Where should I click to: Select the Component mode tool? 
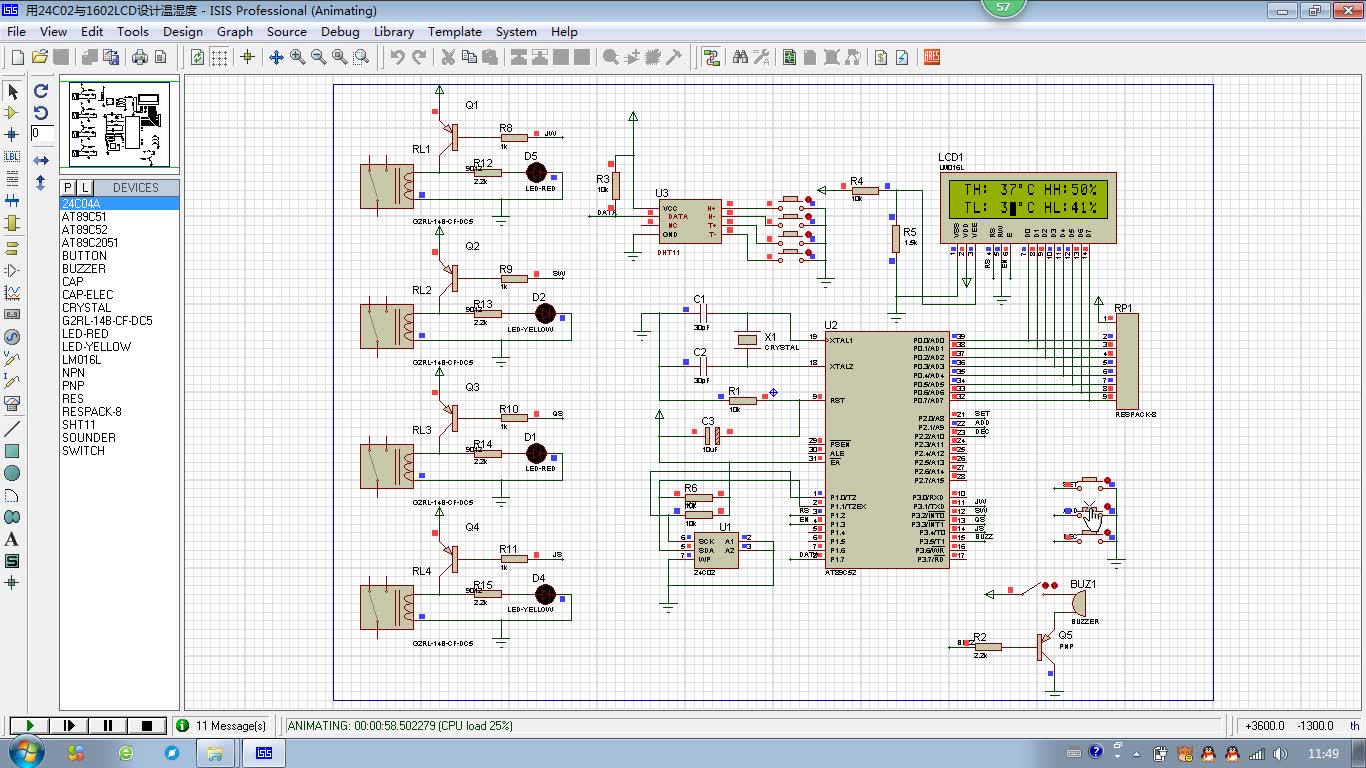(12, 113)
